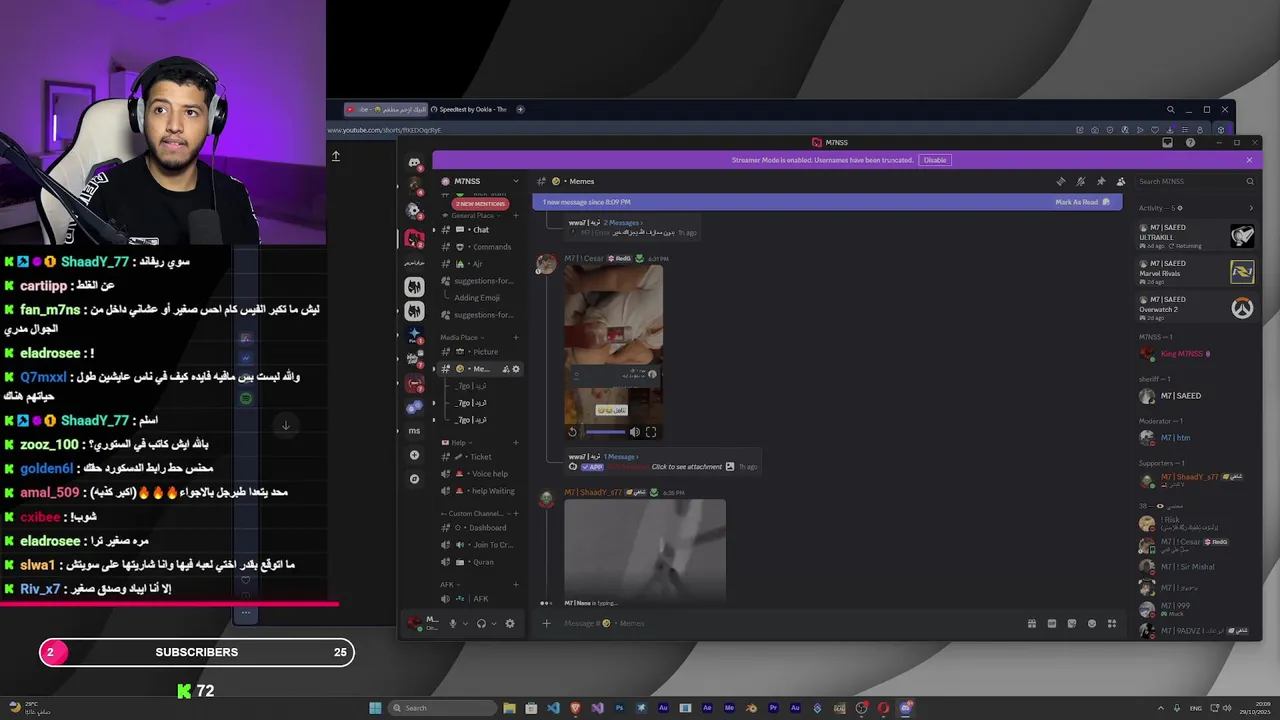1280x720 pixels.
Task: Open the emoji picker in message bar
Action: pyautogui.click(x=1092, y=623)
